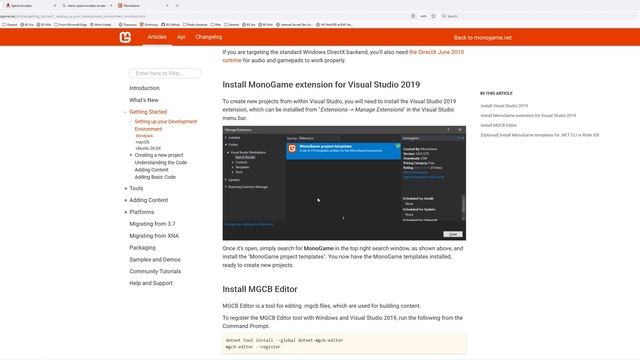Open the Changelog tab

point(209,37)
